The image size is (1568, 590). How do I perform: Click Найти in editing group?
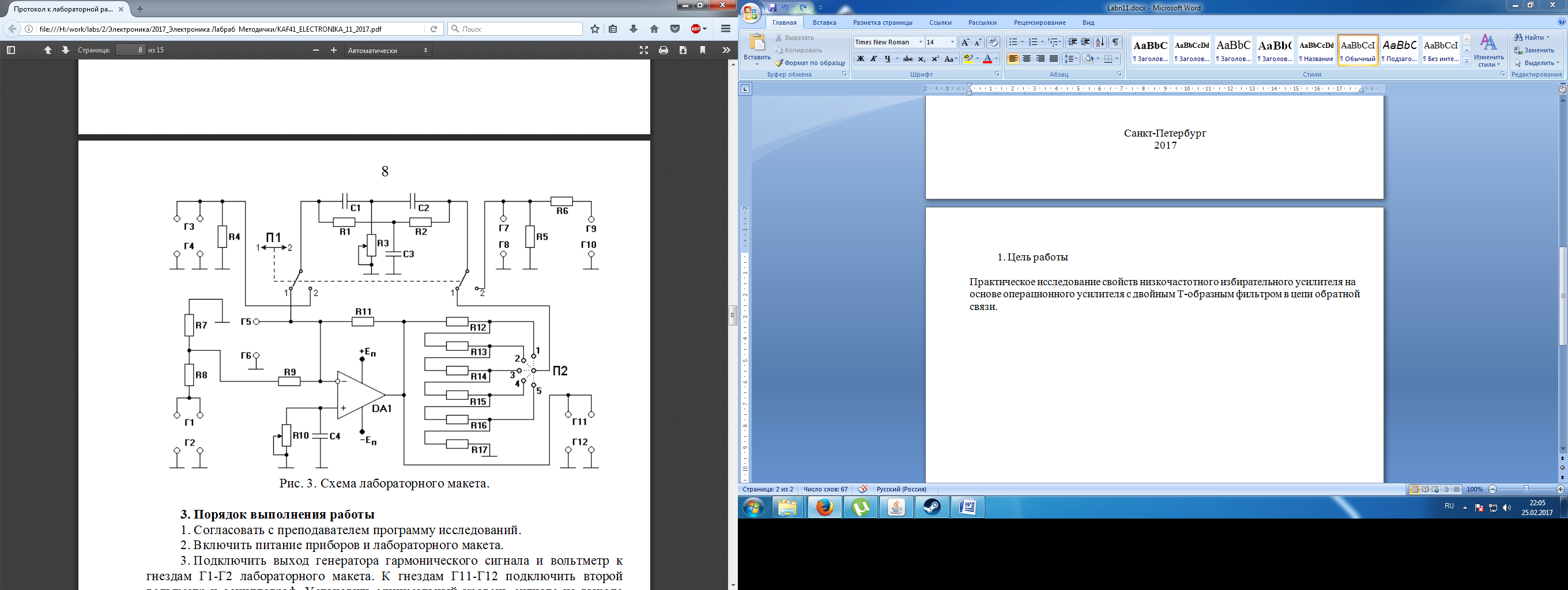[x=1532, y=37]
